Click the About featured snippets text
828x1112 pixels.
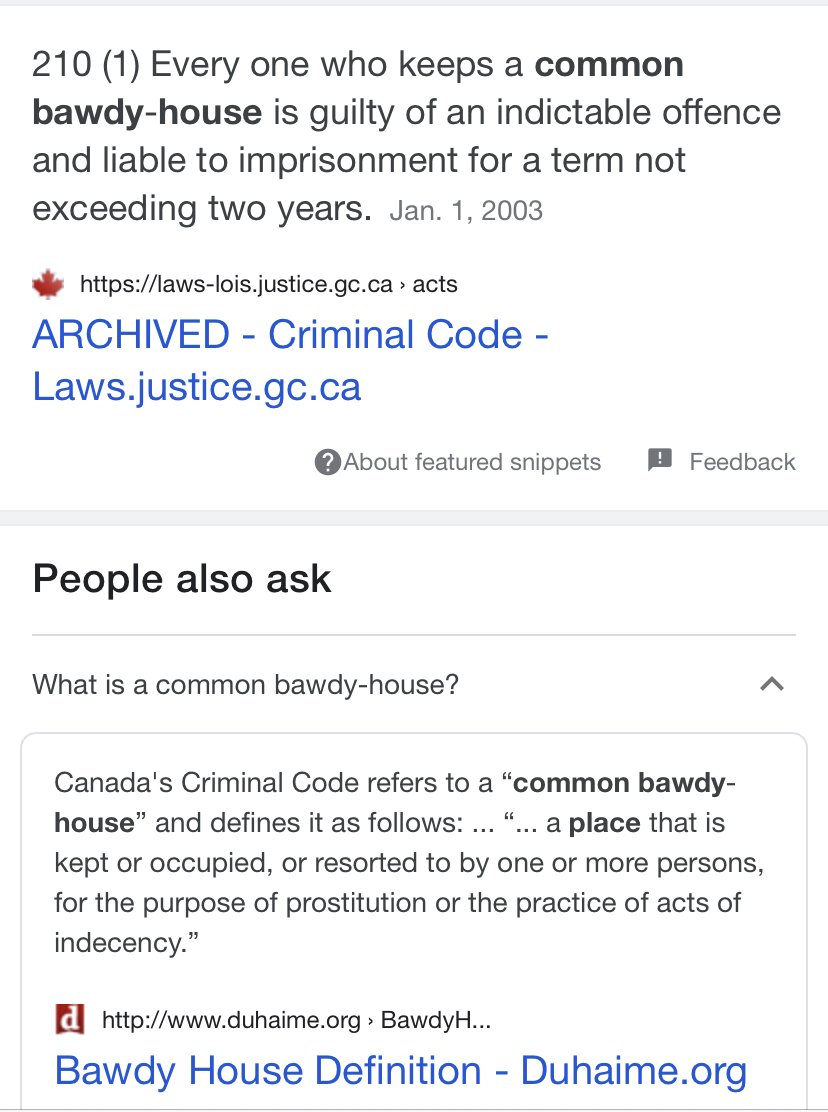pyautogui.click(x=472, y=462)
